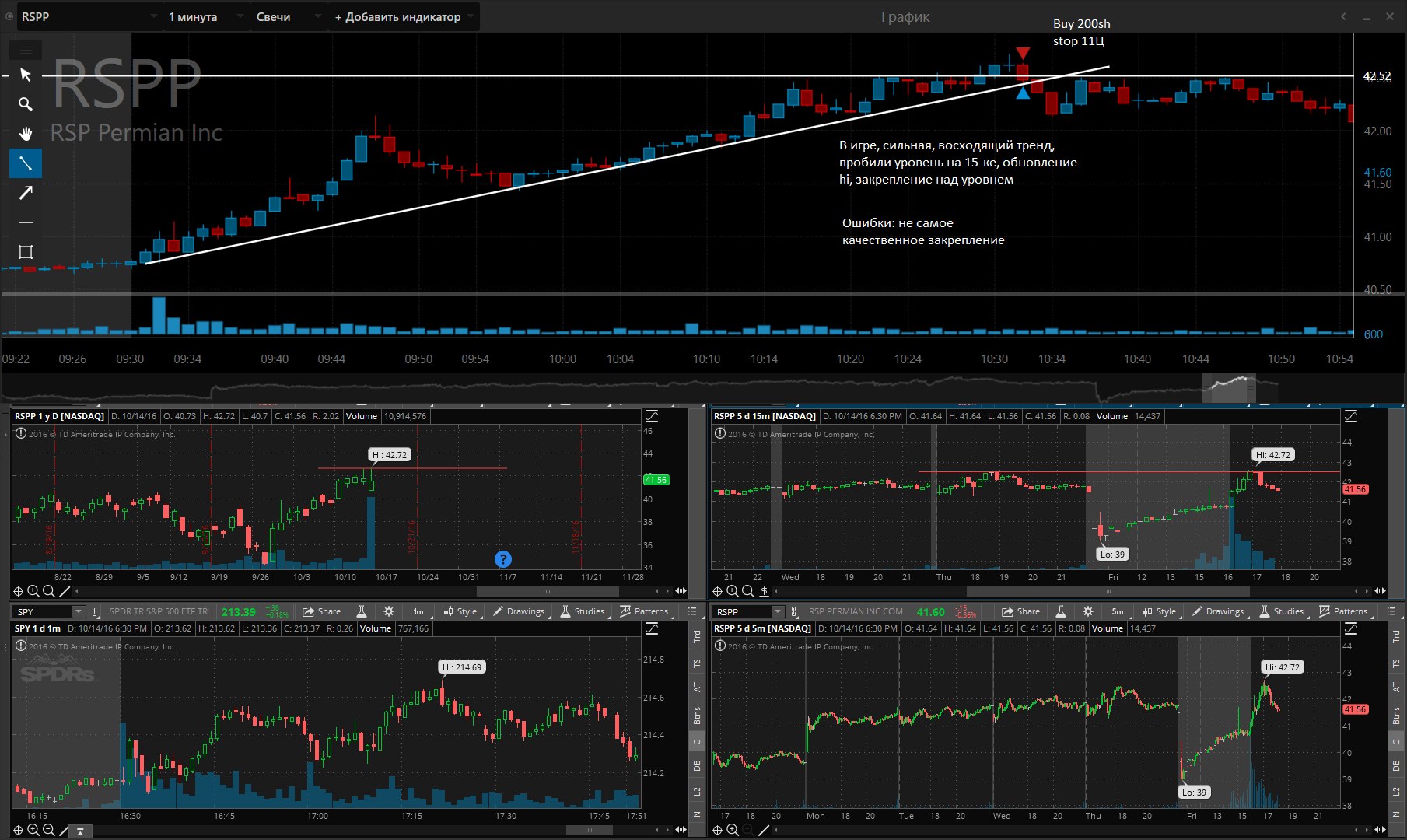
Task: Click the chart type icon atop RSPP daily price axis
Action: coord(652,416)
